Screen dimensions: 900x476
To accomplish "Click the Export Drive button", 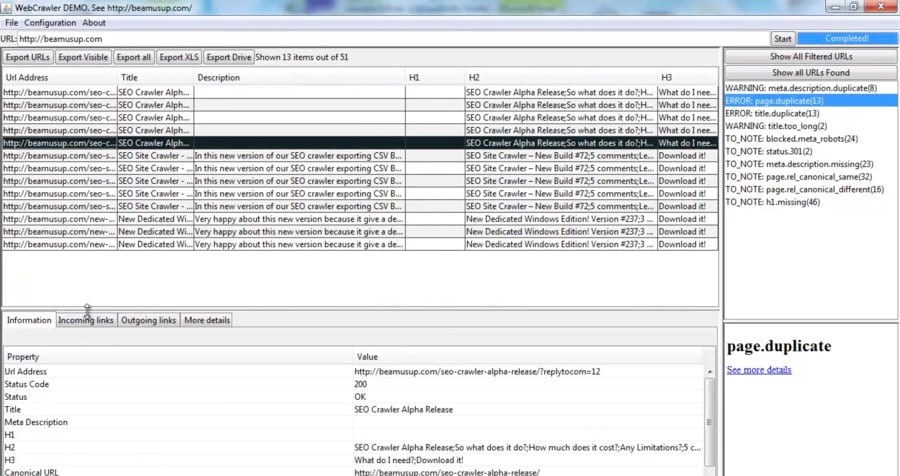I will tap(228, 57).
